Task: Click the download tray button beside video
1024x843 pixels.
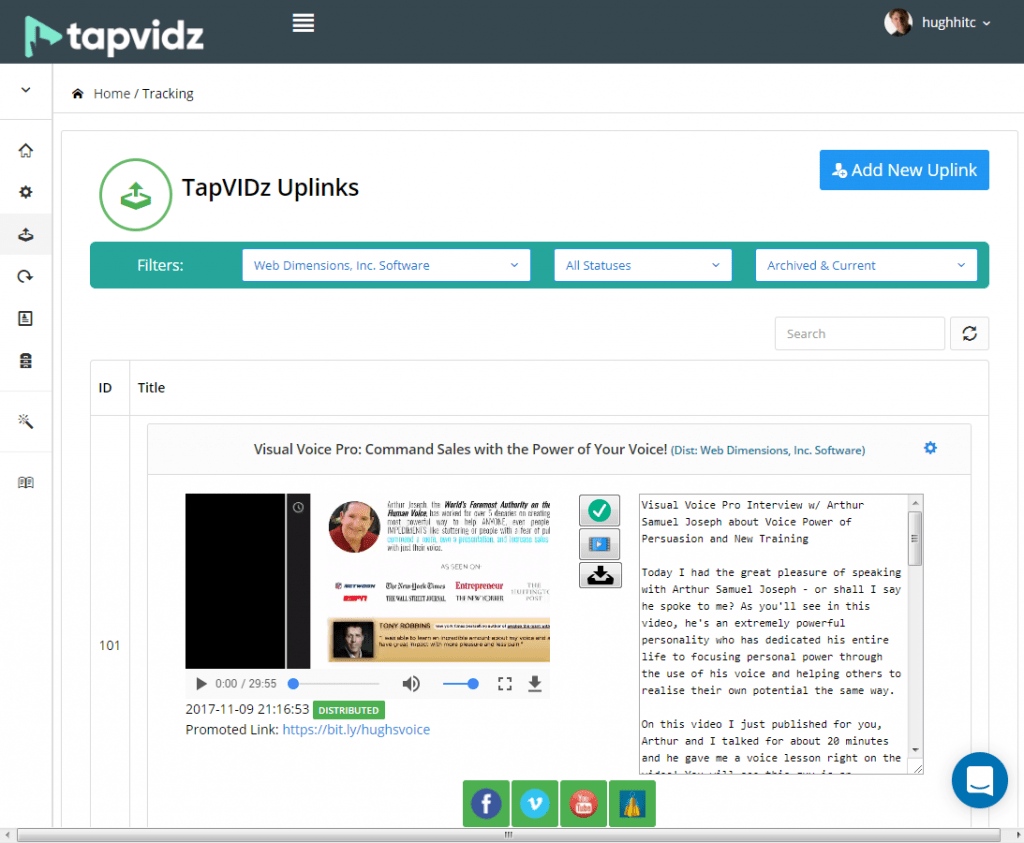Action: (x=600, y=576)
